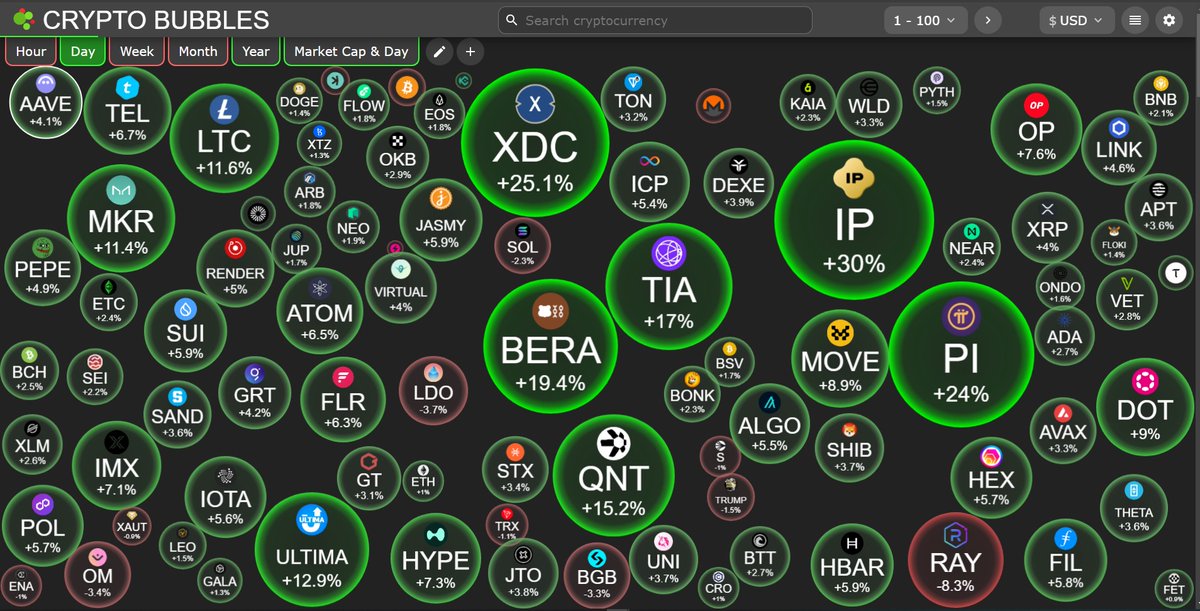Click the XRP bubble

tap(1048, 227)
